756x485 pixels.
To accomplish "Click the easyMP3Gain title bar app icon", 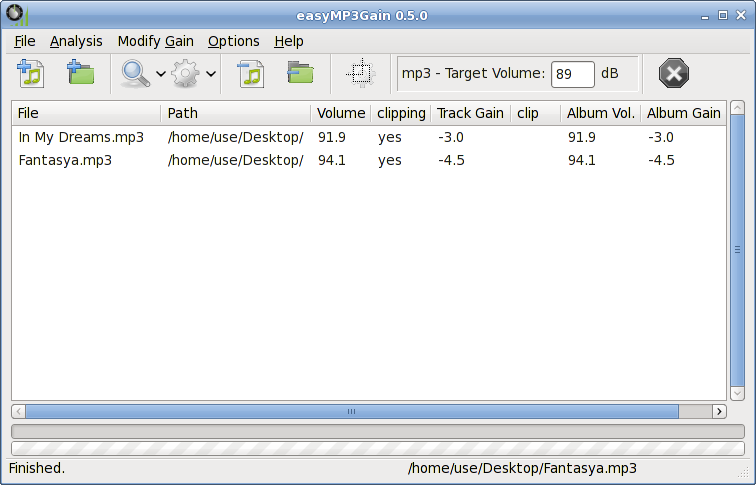I will click(17, 15).
